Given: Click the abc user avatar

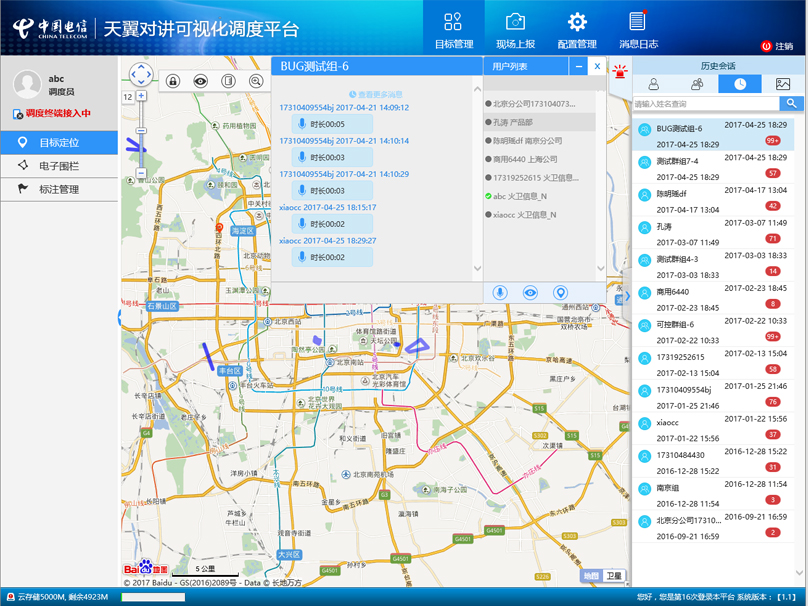Looking at the screenshot, I should point(27,84).
